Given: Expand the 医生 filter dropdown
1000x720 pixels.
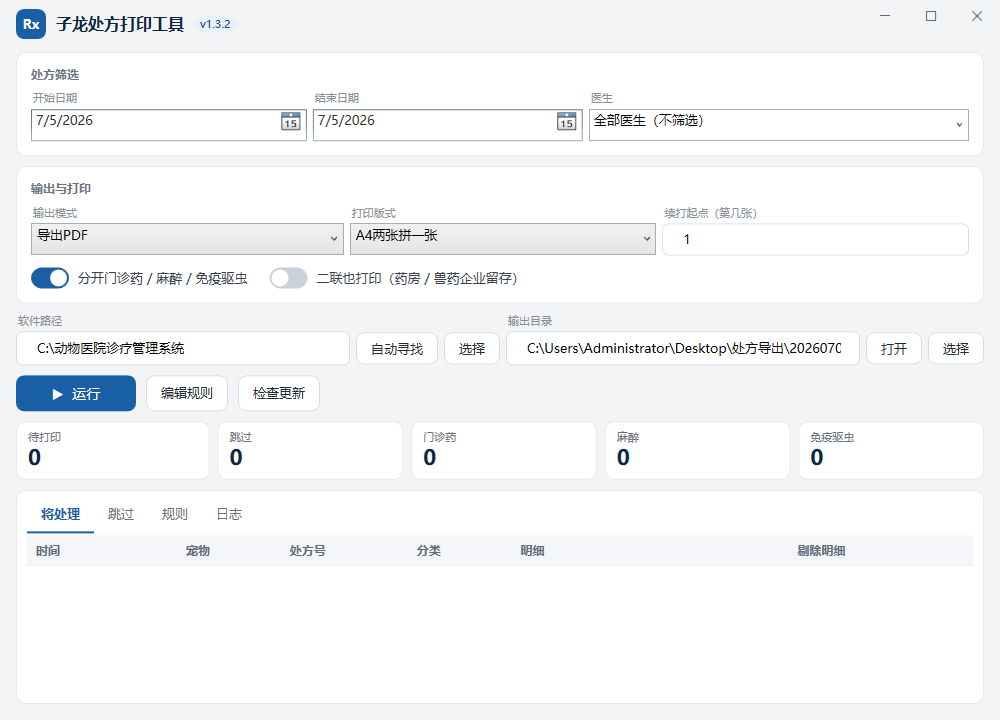Looking at the screenshot, I should click(x=779, y=125).
